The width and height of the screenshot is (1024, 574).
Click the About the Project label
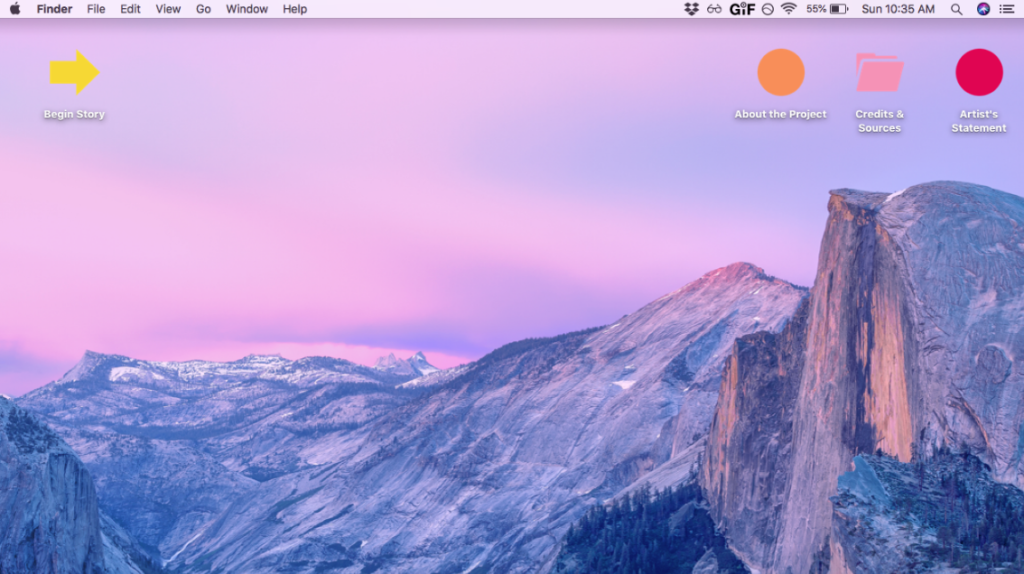point(780,114)
